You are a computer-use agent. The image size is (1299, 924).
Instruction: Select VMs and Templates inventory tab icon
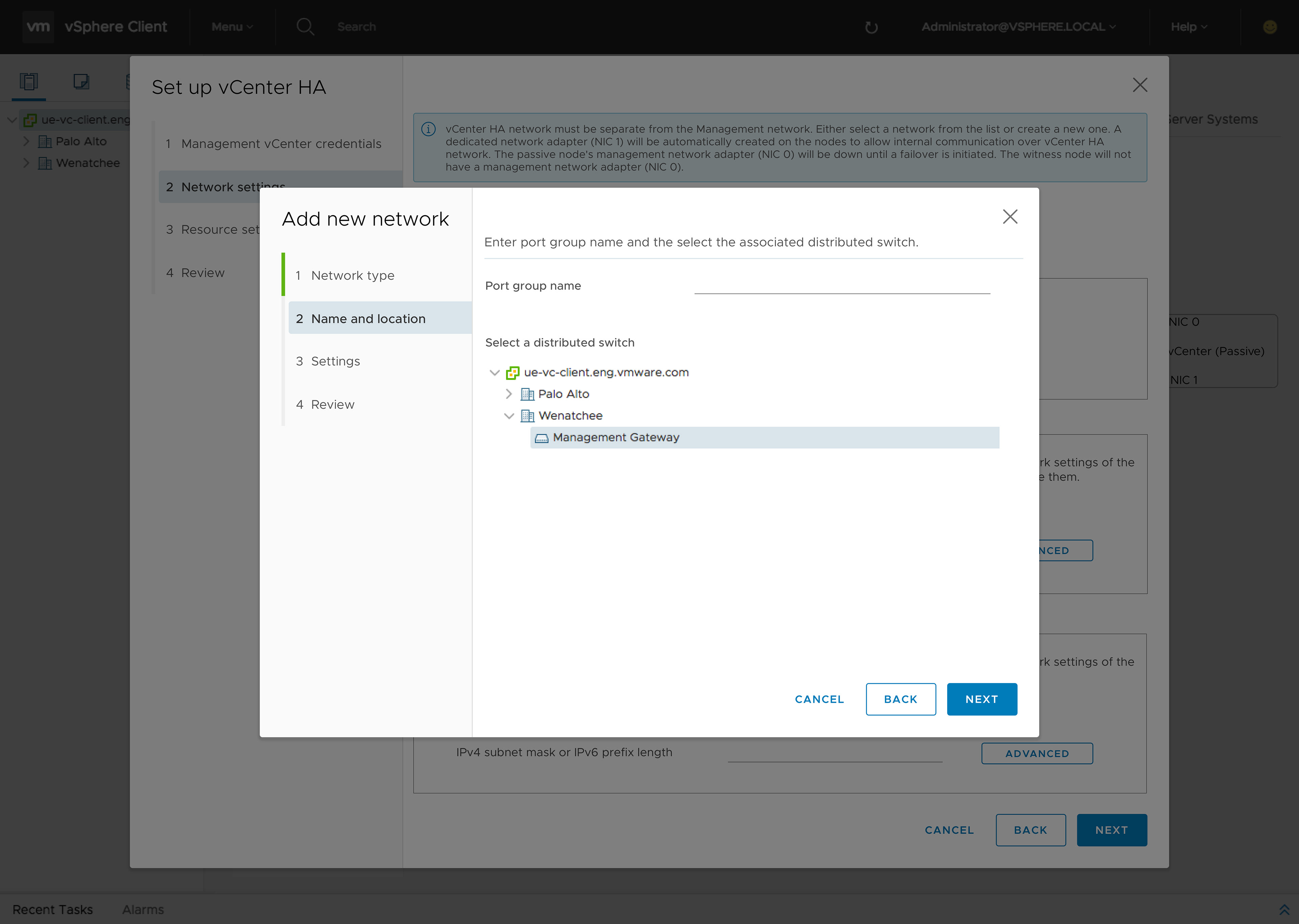(x=81, y=81)
